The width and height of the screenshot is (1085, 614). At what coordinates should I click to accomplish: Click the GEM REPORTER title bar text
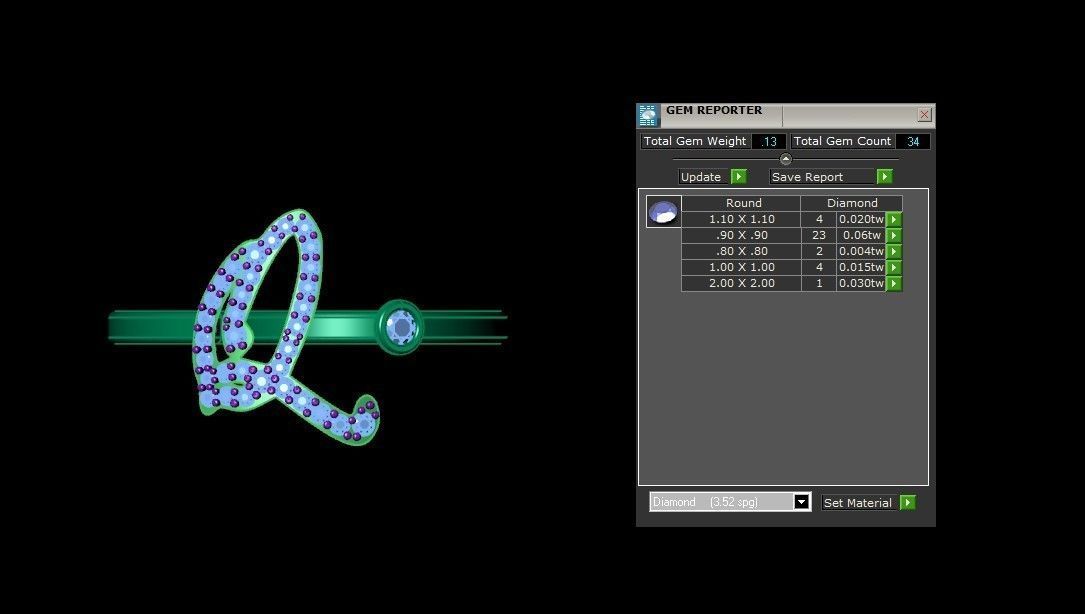714,110
